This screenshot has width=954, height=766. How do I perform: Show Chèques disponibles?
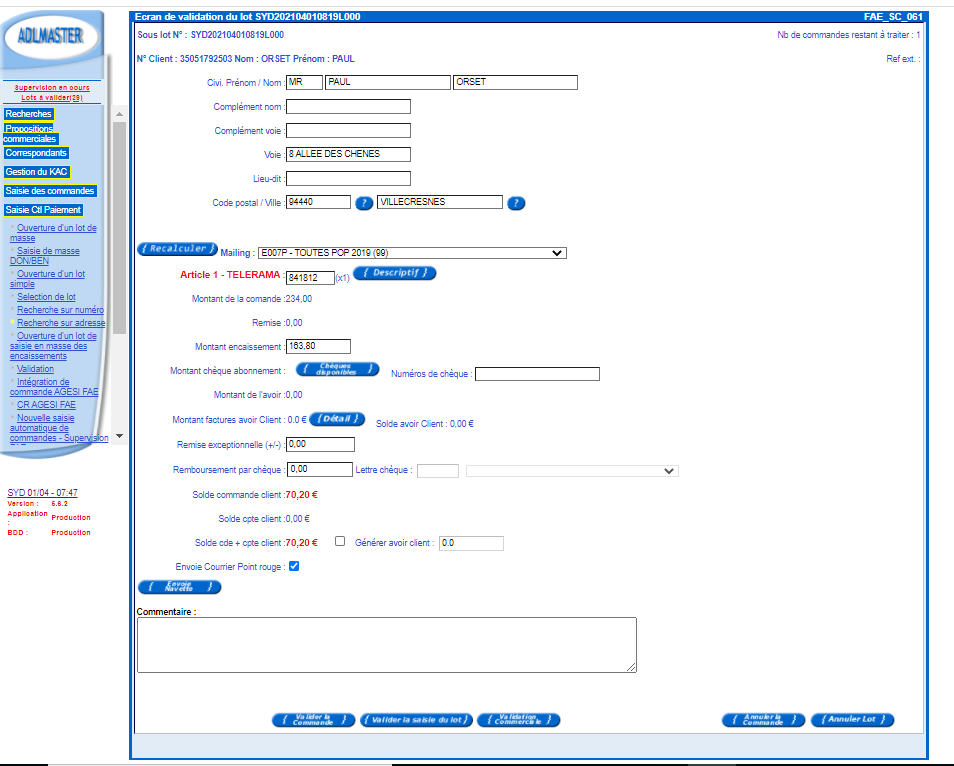(337, 369)
